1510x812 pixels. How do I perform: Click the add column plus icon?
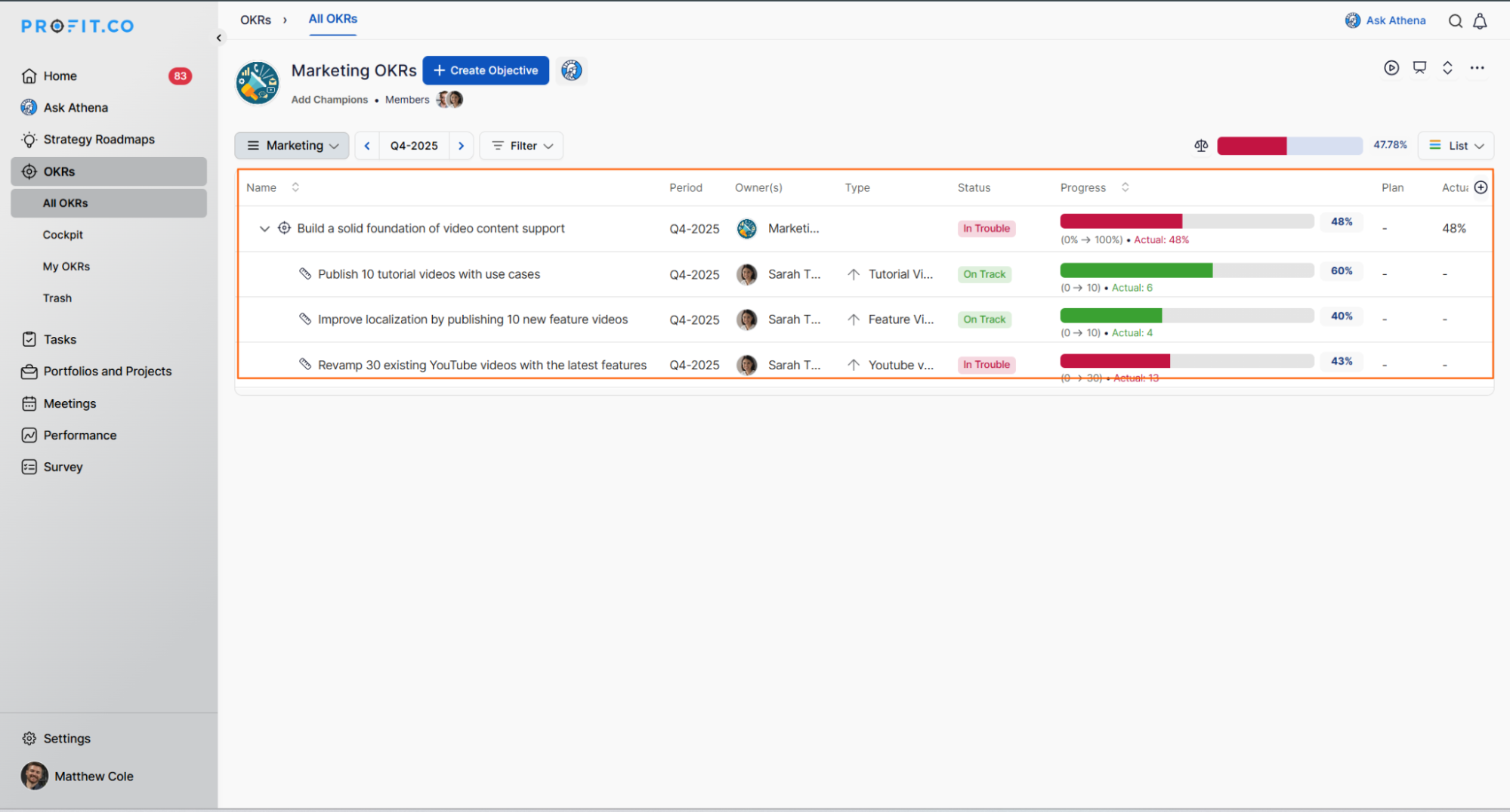(1481, 187)
